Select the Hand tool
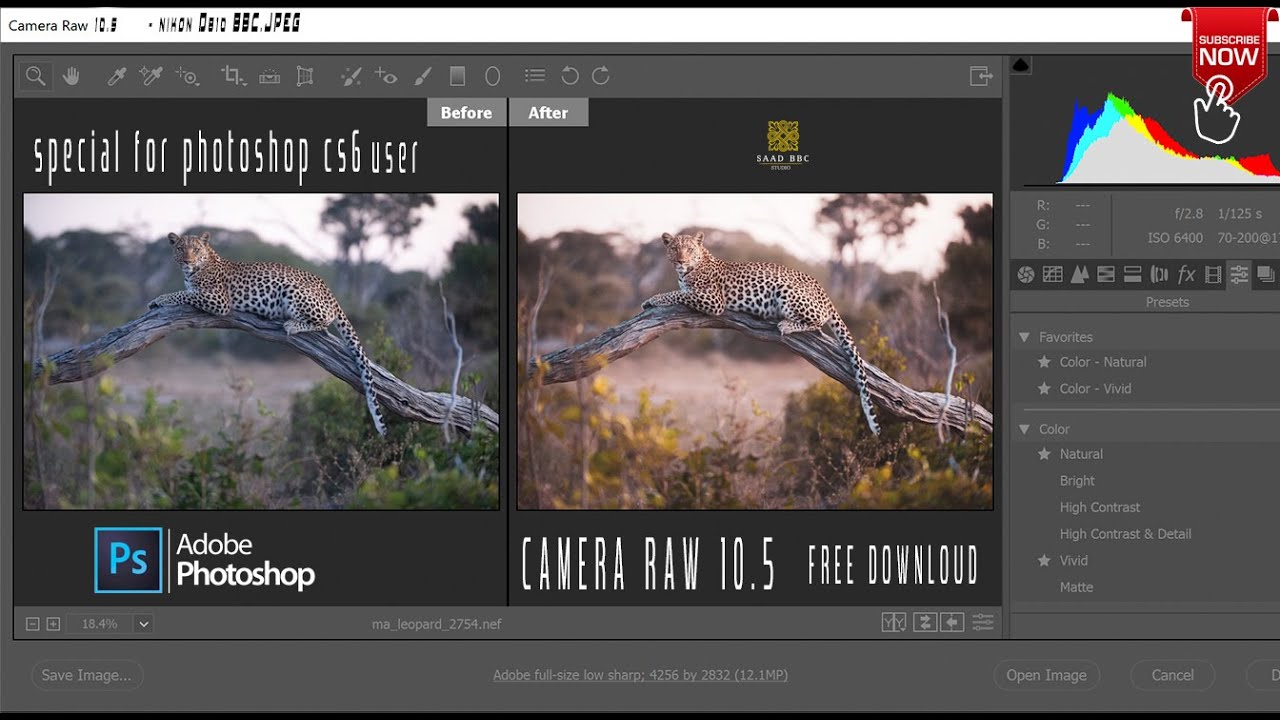 pos(71,76)
